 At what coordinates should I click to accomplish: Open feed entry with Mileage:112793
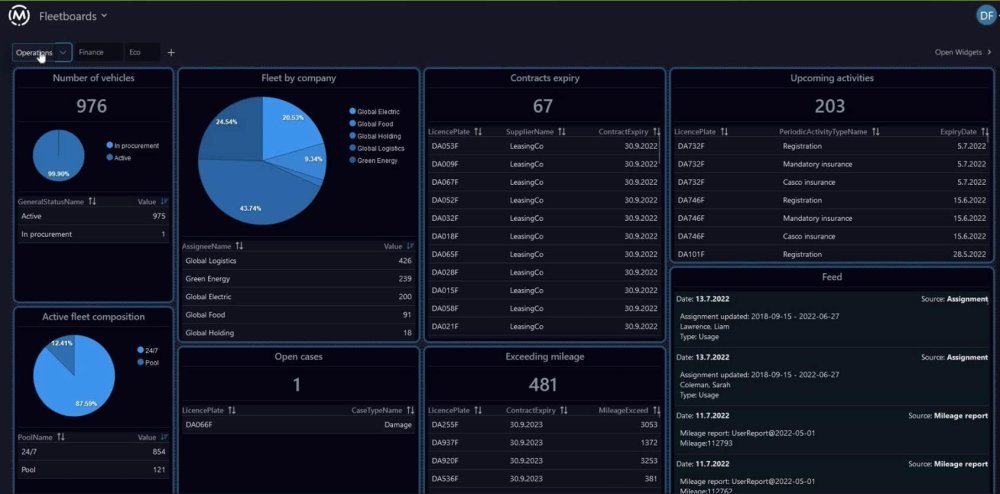click(x=832, y=432)
